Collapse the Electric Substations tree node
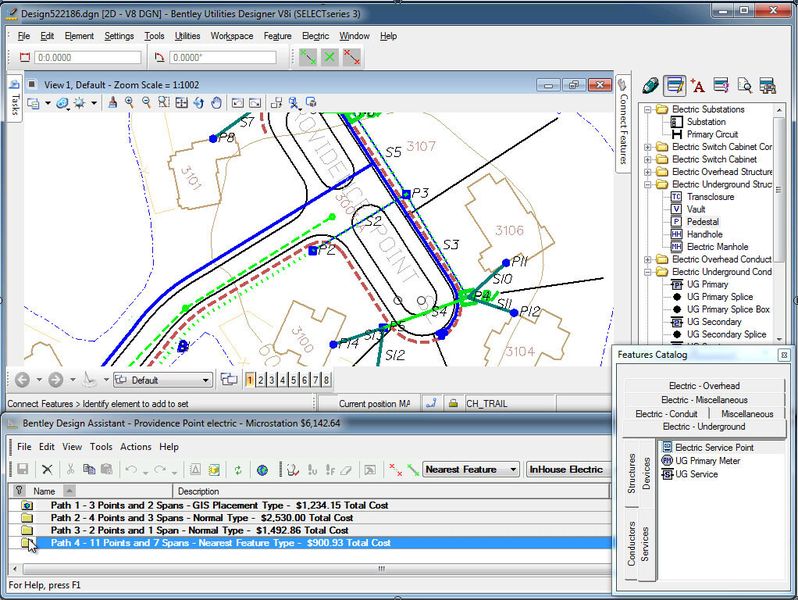The height and width of the screenshot is (600, 798). pyautogui.click(x=648, y=109)
